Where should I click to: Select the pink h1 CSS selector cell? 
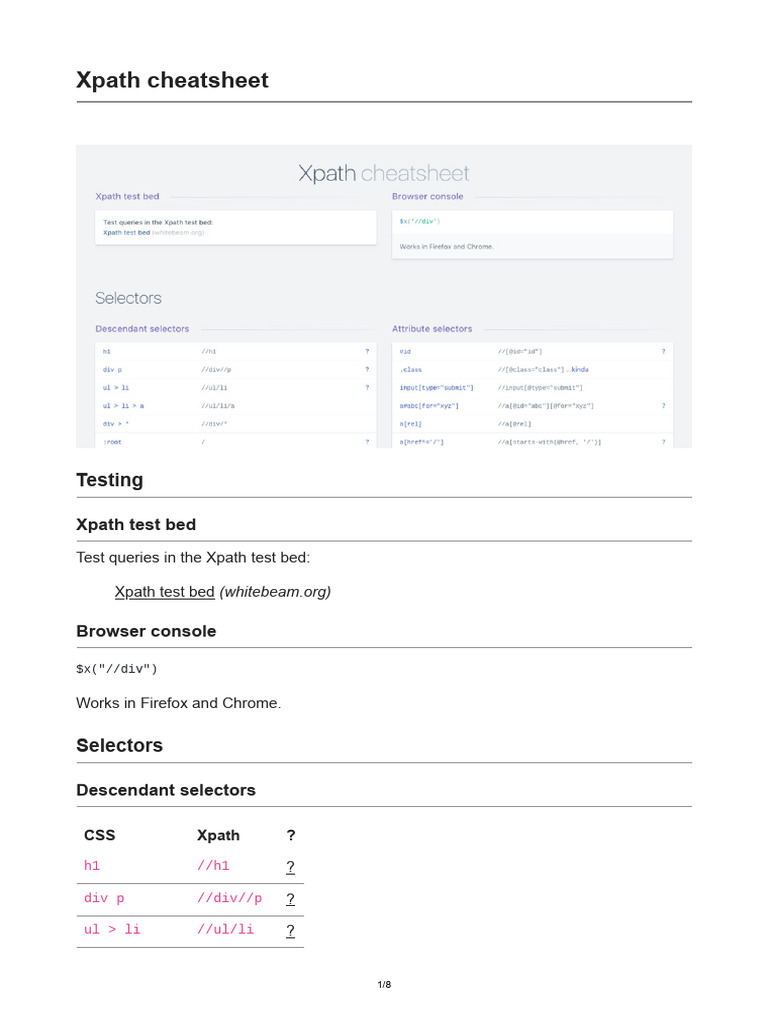pos(92,867)
